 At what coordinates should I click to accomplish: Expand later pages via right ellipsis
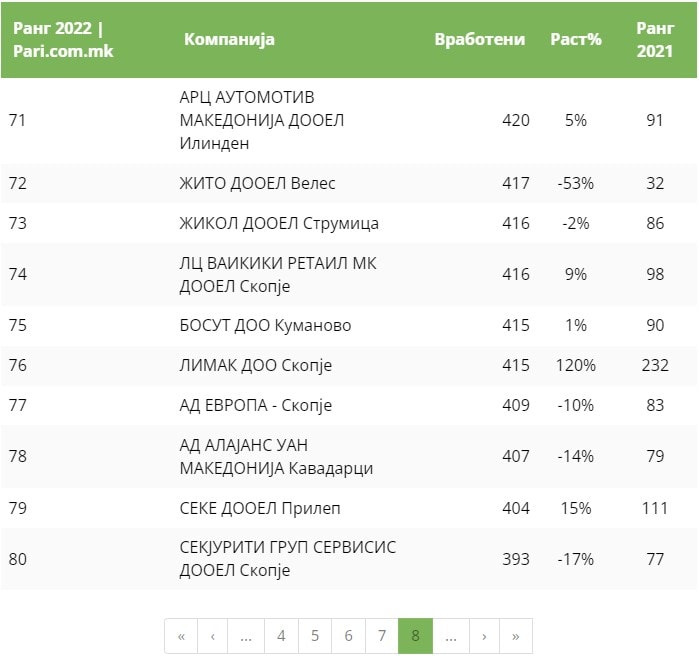coord(450,636)
